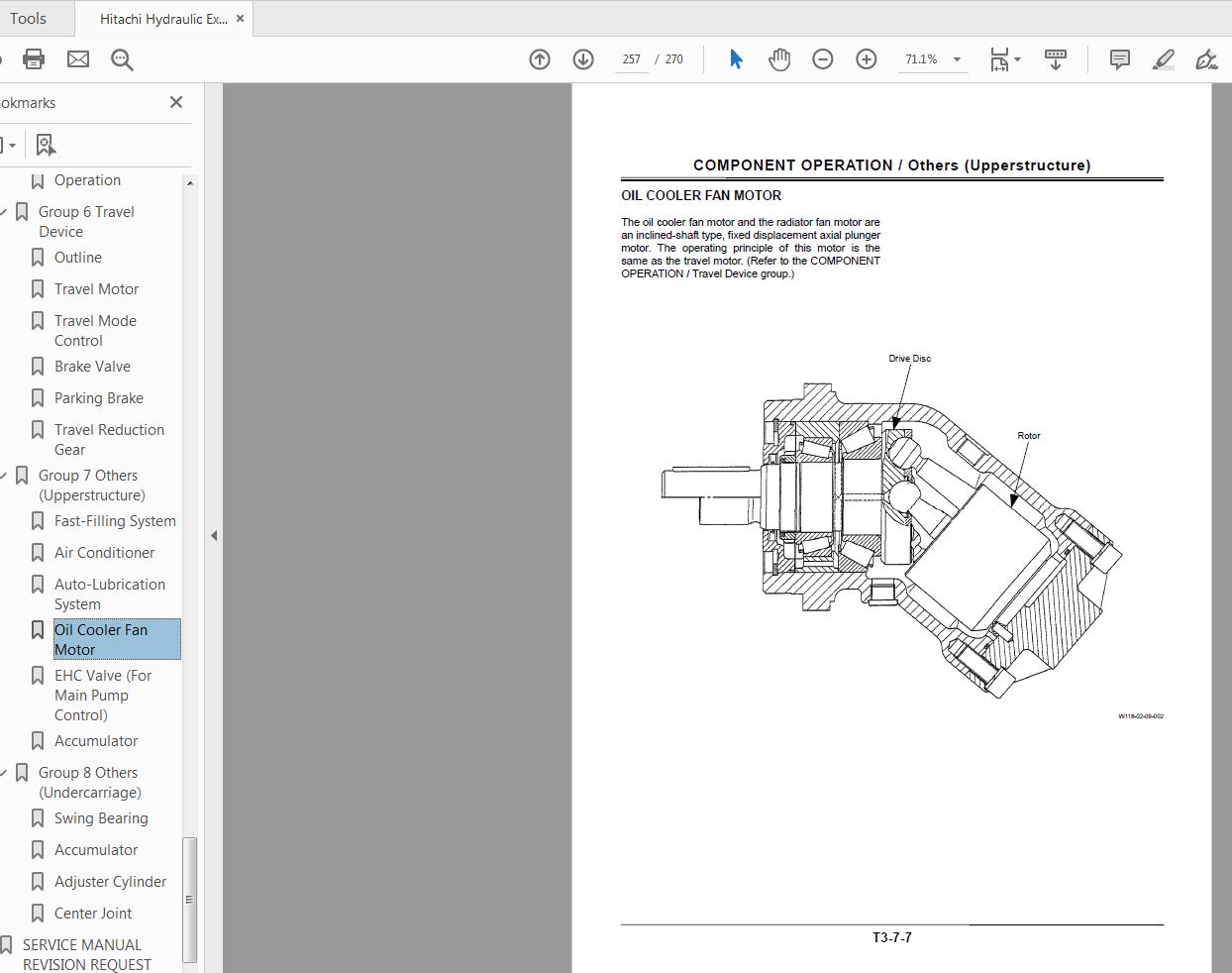Select the Travel Motor bookmark

[x=96, y=288]
